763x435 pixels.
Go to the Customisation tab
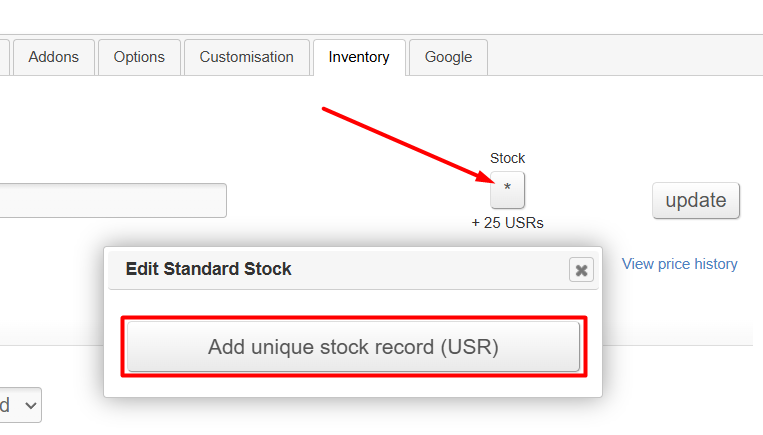247,57
